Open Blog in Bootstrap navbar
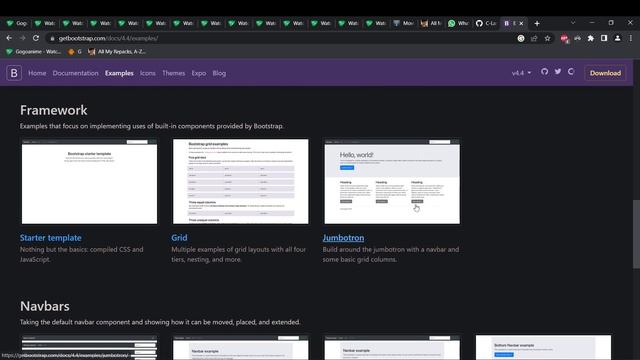 click(x=219, y=73)
